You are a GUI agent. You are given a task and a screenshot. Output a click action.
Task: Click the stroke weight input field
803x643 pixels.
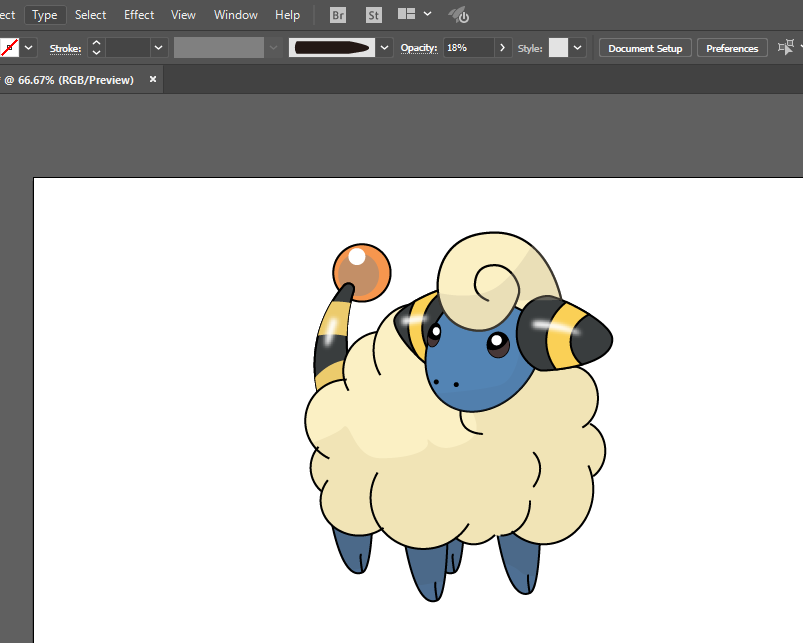(x=128, y=48)
